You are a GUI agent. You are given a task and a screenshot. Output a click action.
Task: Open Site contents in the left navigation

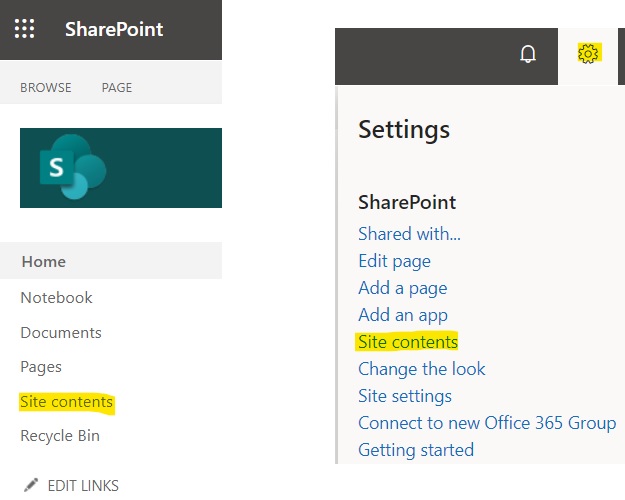[66, 402]
